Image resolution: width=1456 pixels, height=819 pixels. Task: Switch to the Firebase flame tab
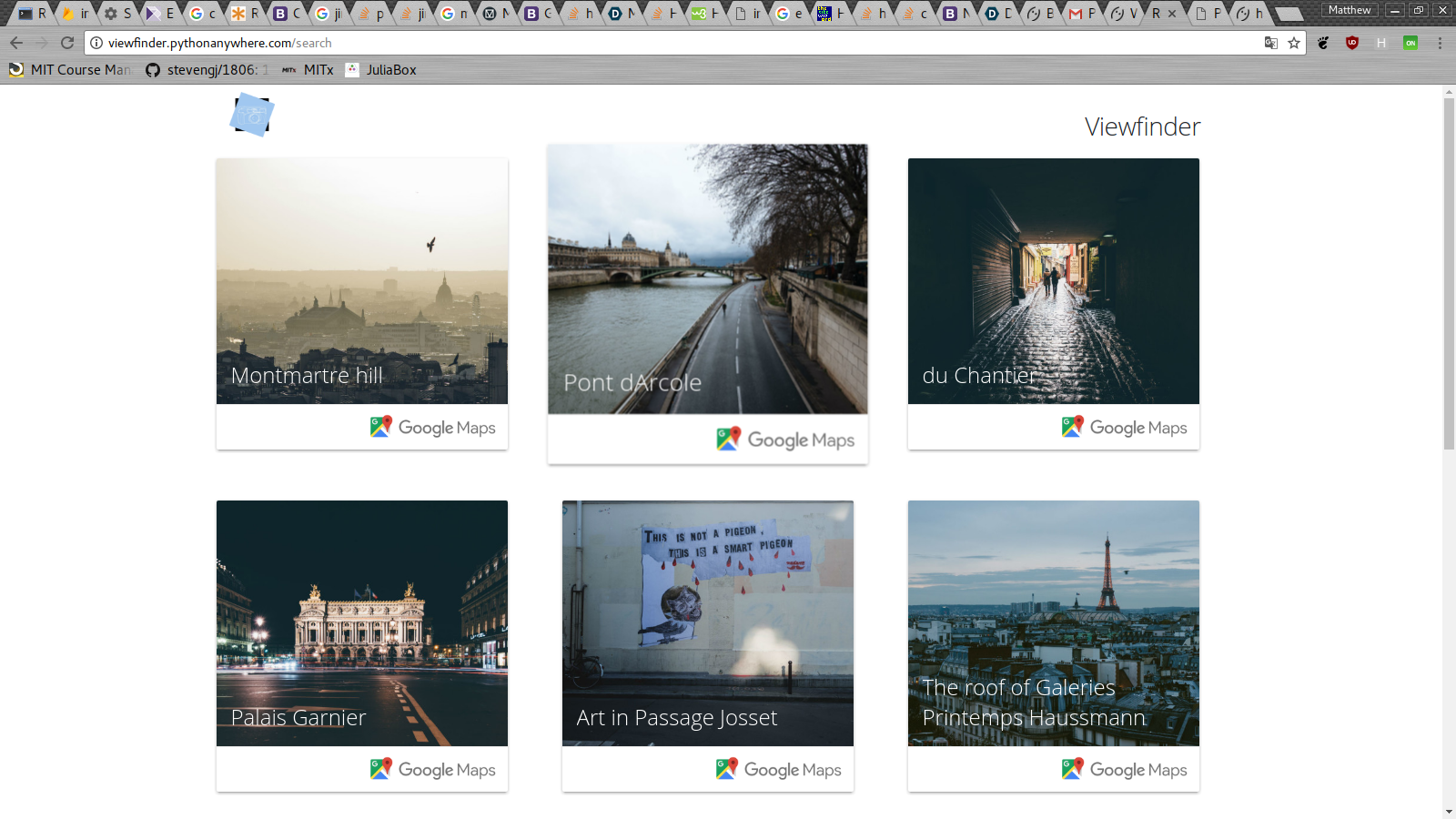coord(75,14)
